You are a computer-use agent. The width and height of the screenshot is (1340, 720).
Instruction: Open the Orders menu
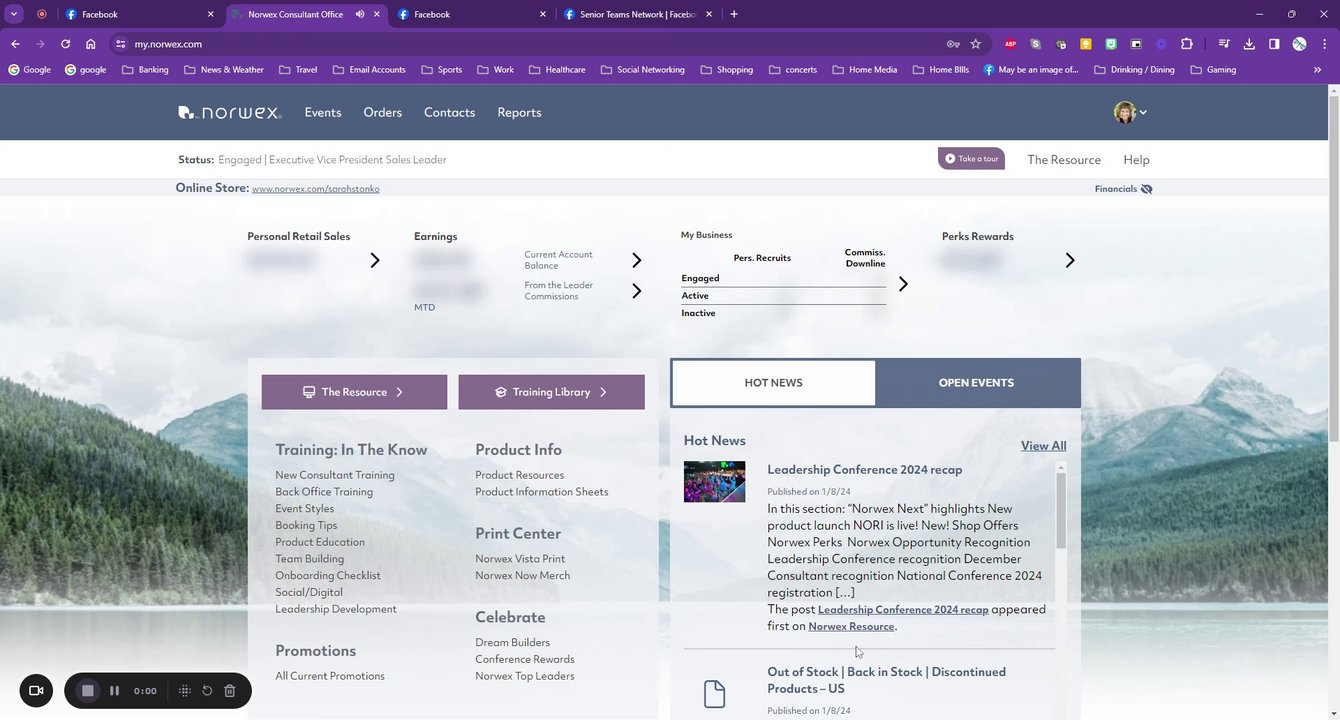point(382,113)
